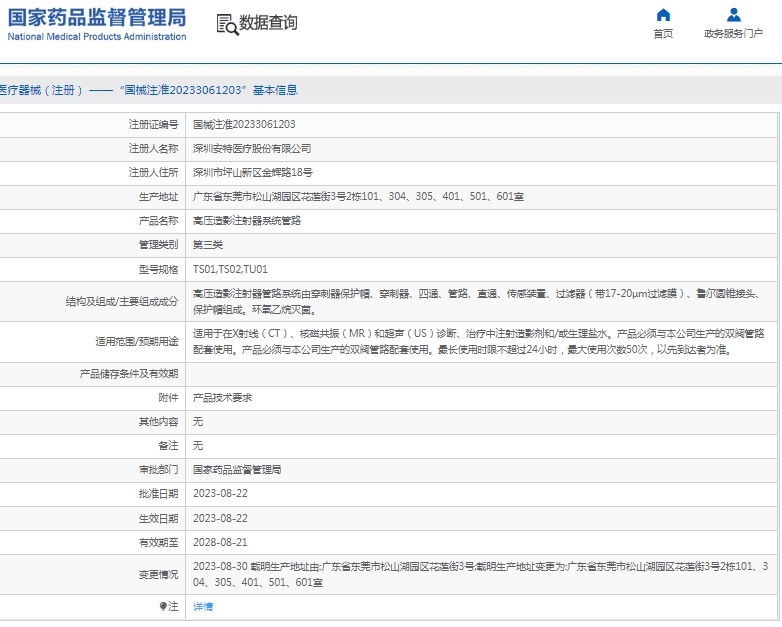Select expiry date 2028-08-21
782x627 pixels.
(x=220, y=542)
